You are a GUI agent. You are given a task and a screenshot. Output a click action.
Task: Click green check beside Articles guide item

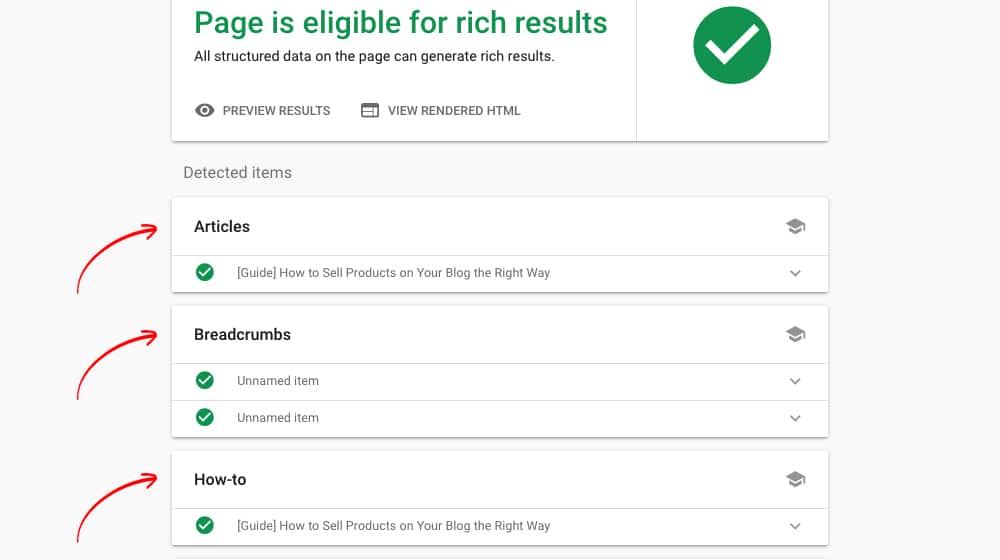(x=205, y=273)
